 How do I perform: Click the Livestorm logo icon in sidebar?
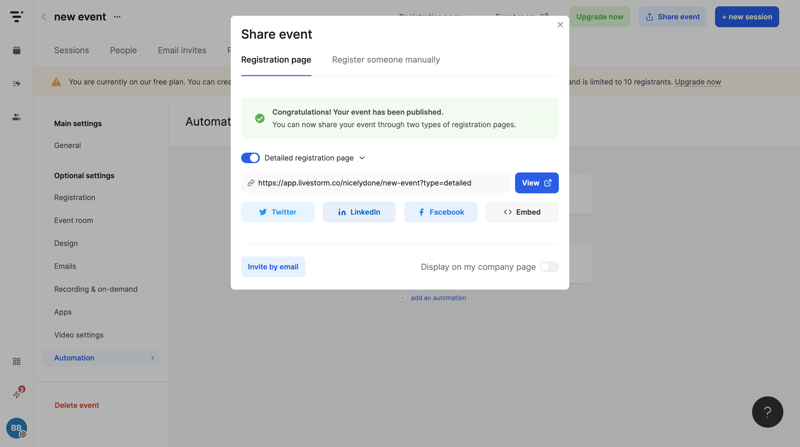click(x=16, y=16)
